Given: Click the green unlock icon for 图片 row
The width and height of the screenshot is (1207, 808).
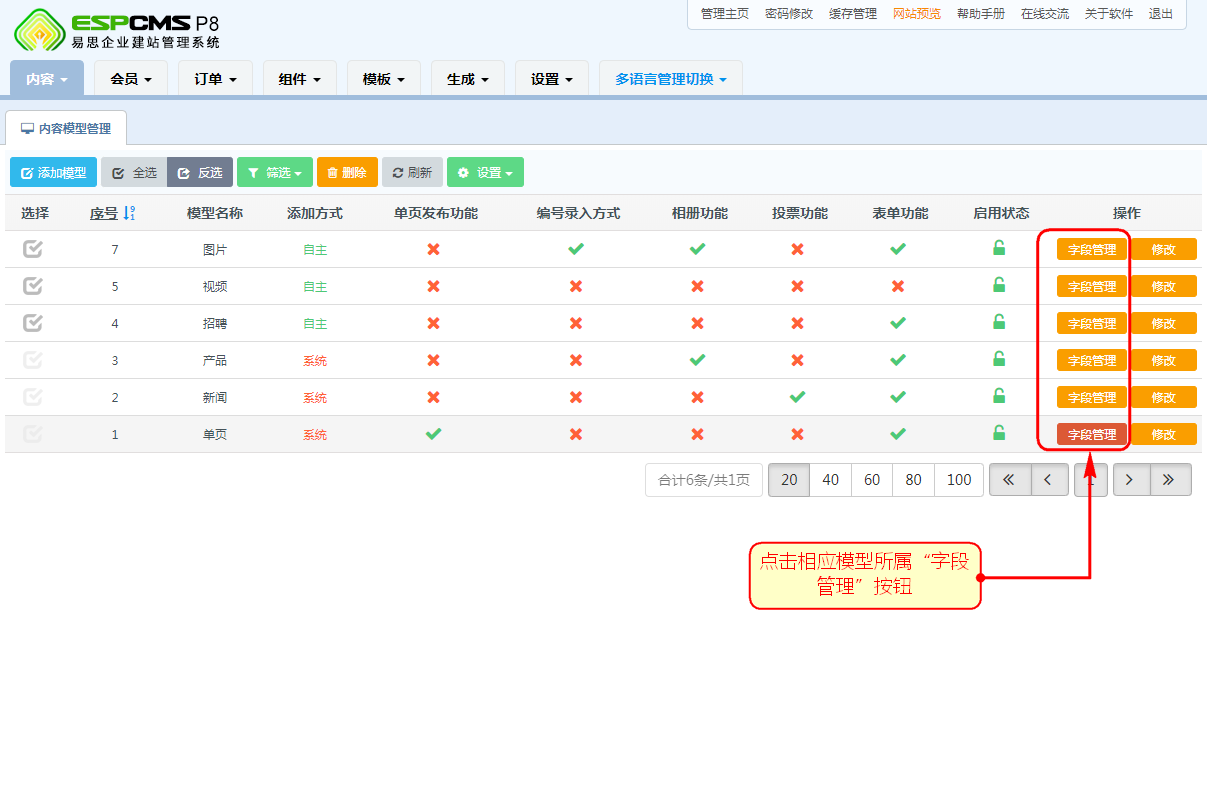Looking at the screenshot, I should (998, 248).
